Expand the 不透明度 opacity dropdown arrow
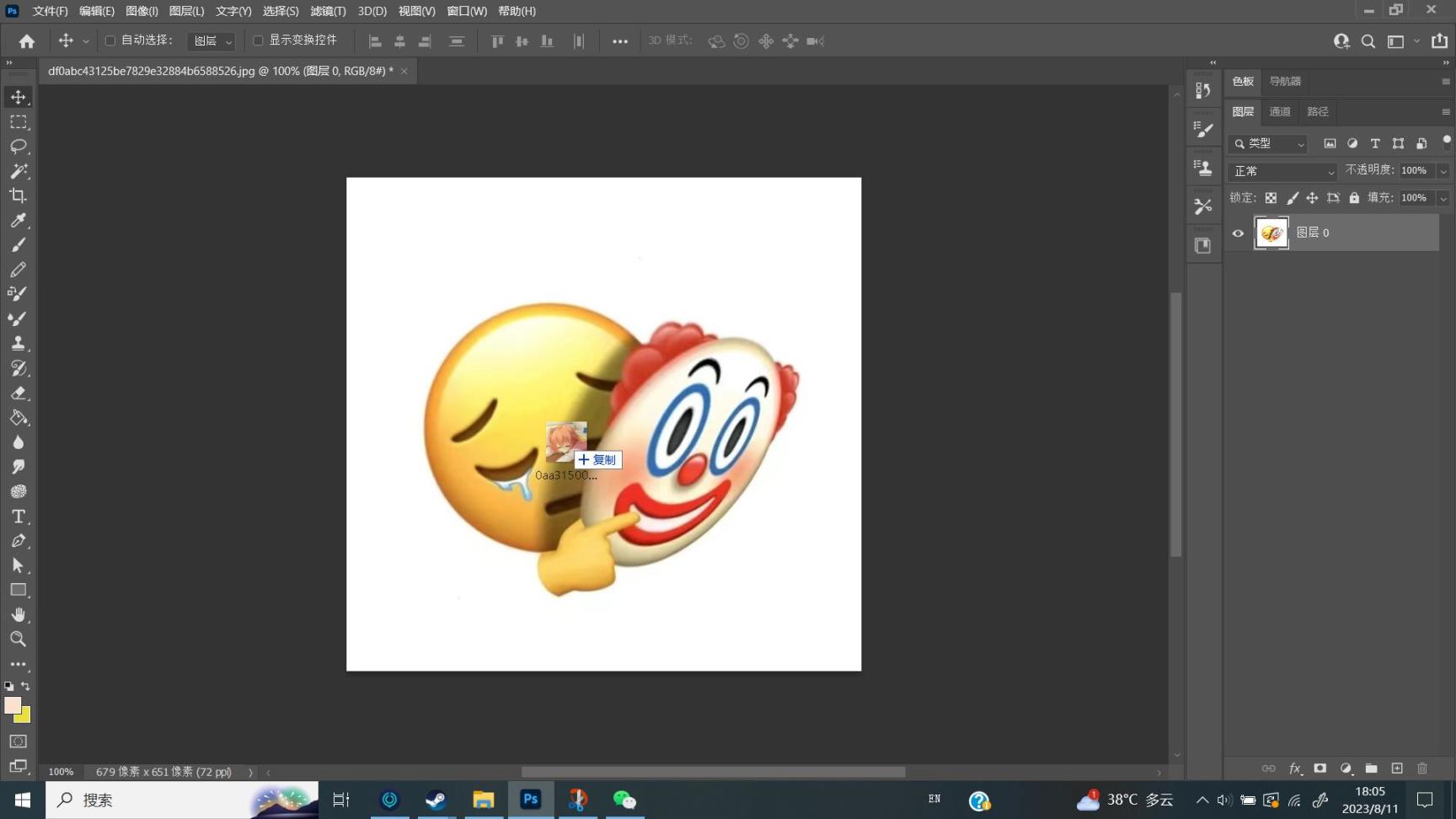Screen dimensions: 1456x819 [1443, 171]
